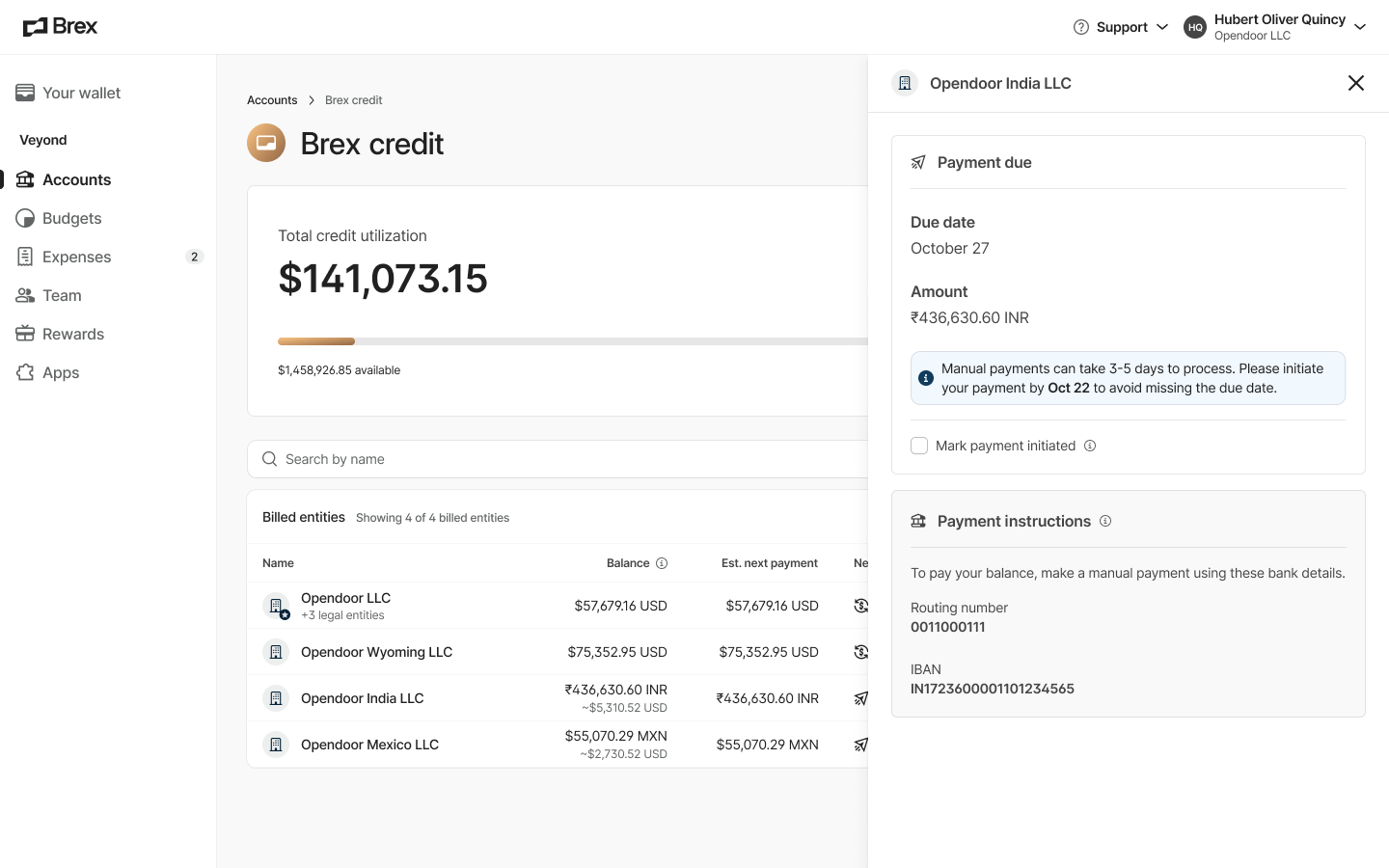Expand +3 legal entities under Opendoor LLC
This screenshot has height=868, width=1389.
[x=342, y=615]
